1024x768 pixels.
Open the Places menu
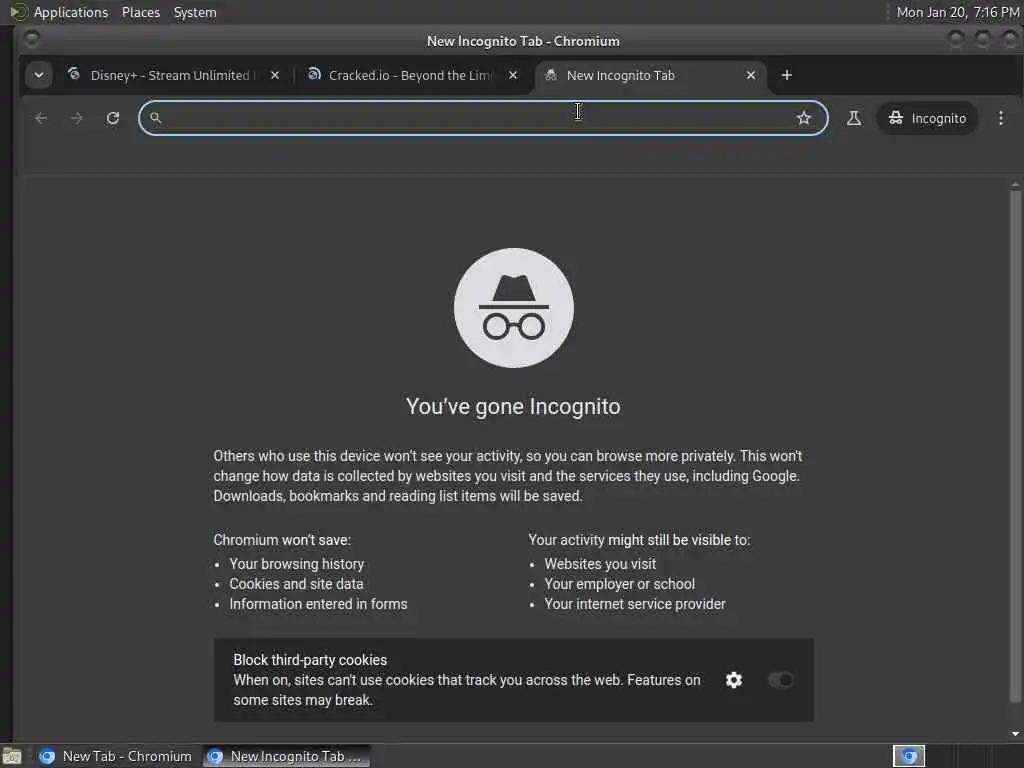point(140,12)
